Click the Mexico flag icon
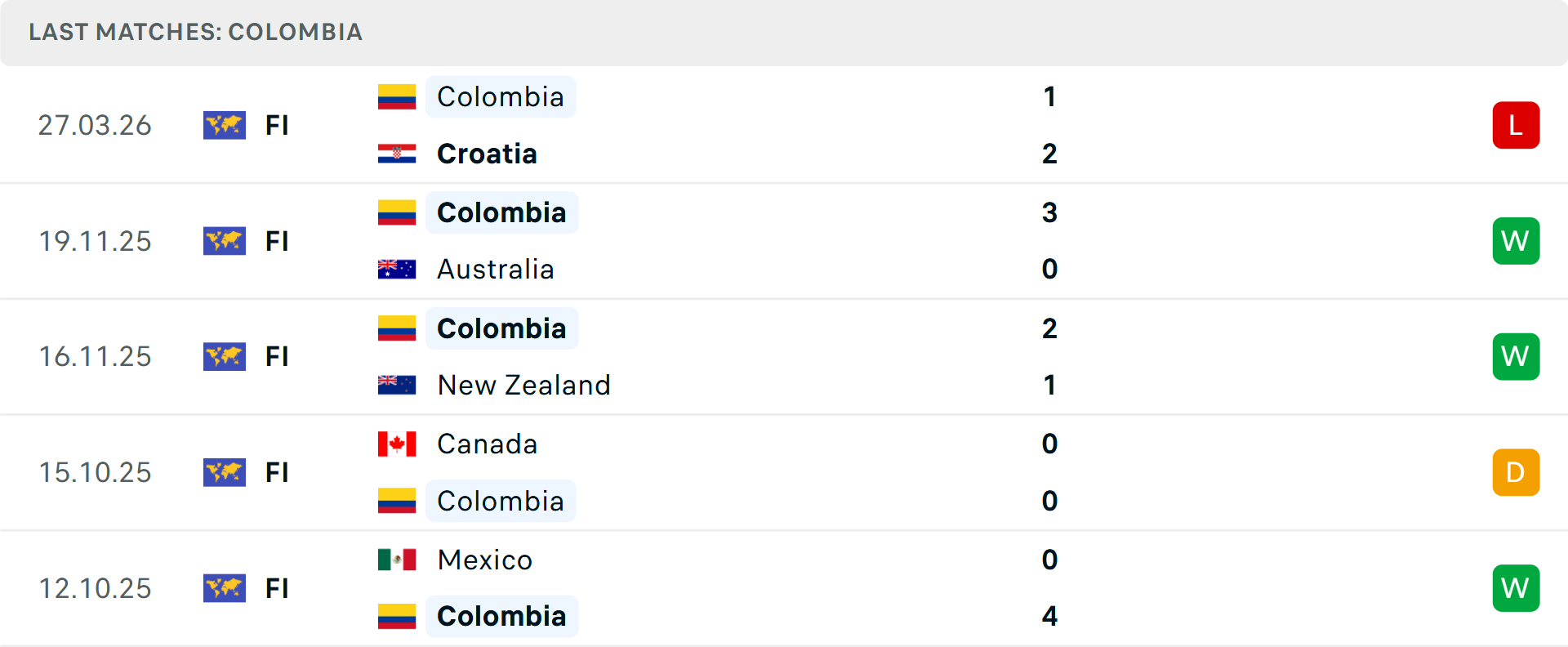 (397, 560)
